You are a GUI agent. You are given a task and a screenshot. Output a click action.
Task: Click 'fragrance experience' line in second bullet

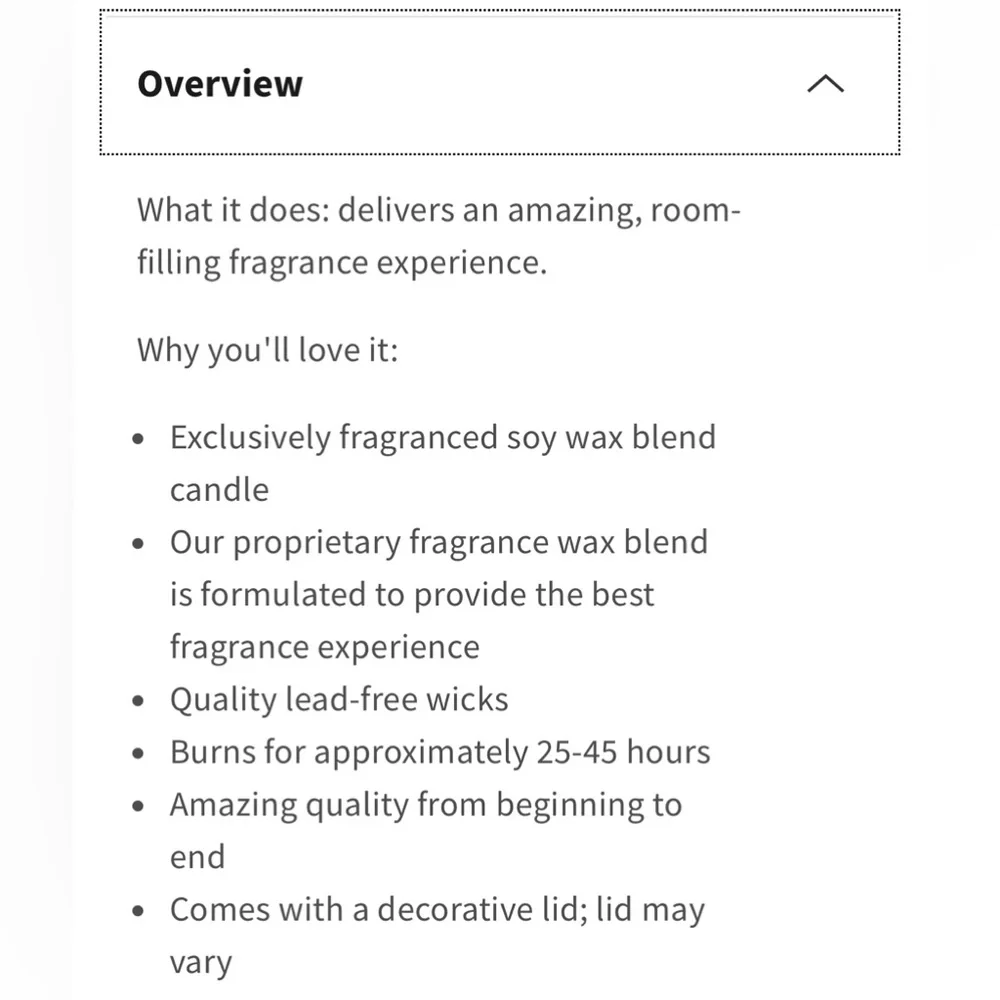click(325, 647)
